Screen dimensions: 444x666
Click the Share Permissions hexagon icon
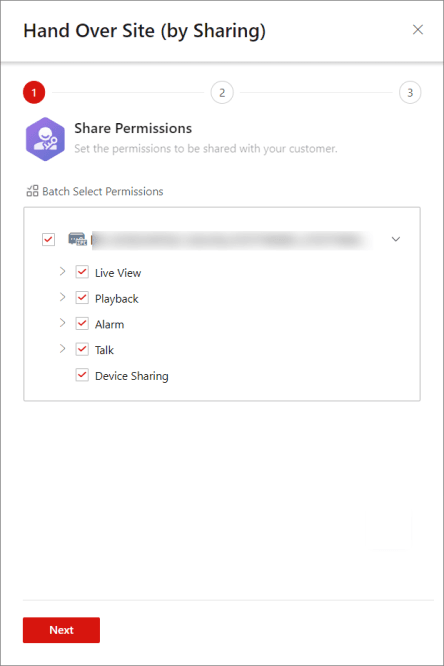[45, 139]
